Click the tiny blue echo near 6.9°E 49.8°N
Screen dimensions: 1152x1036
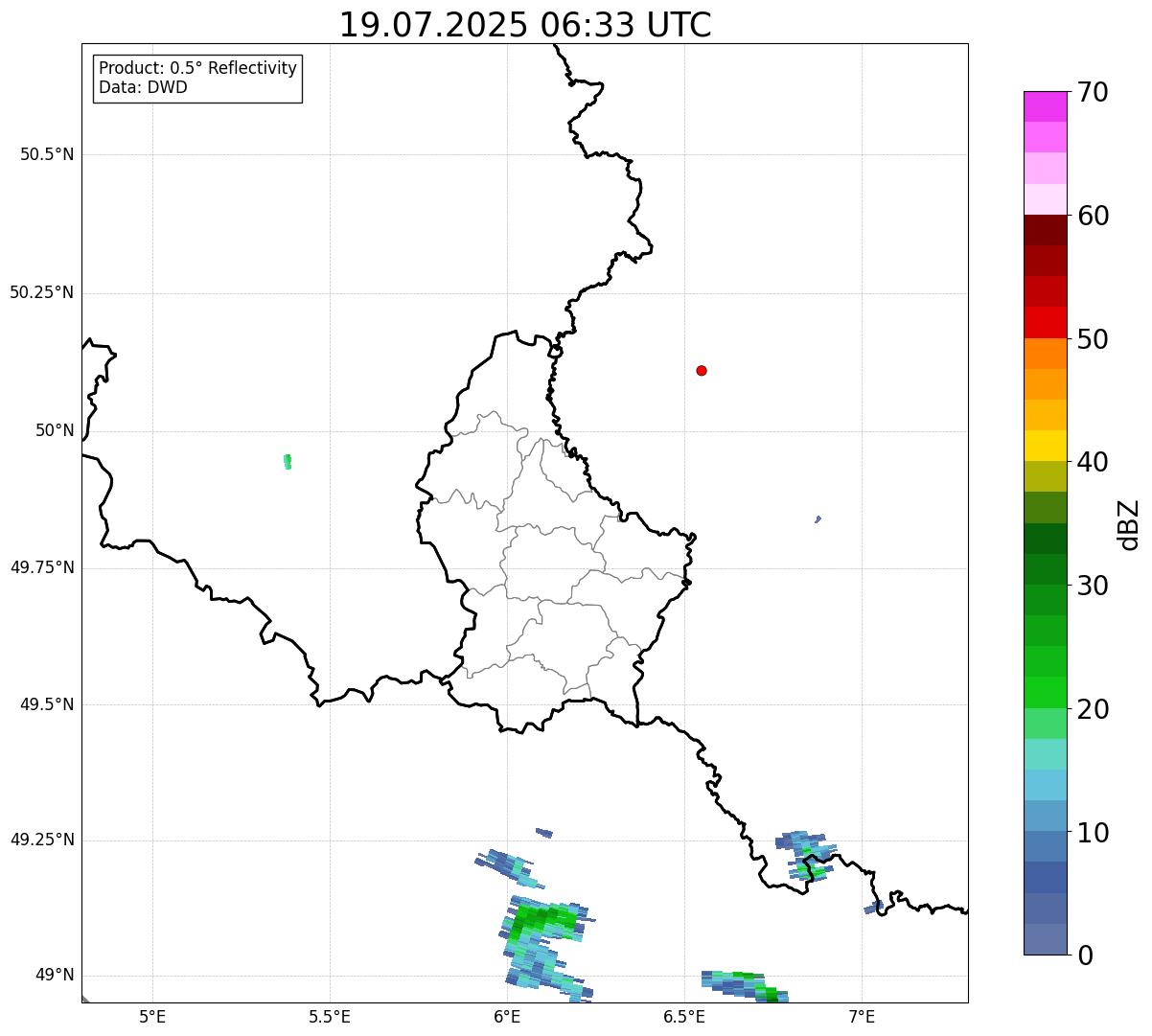click(818, 519)
